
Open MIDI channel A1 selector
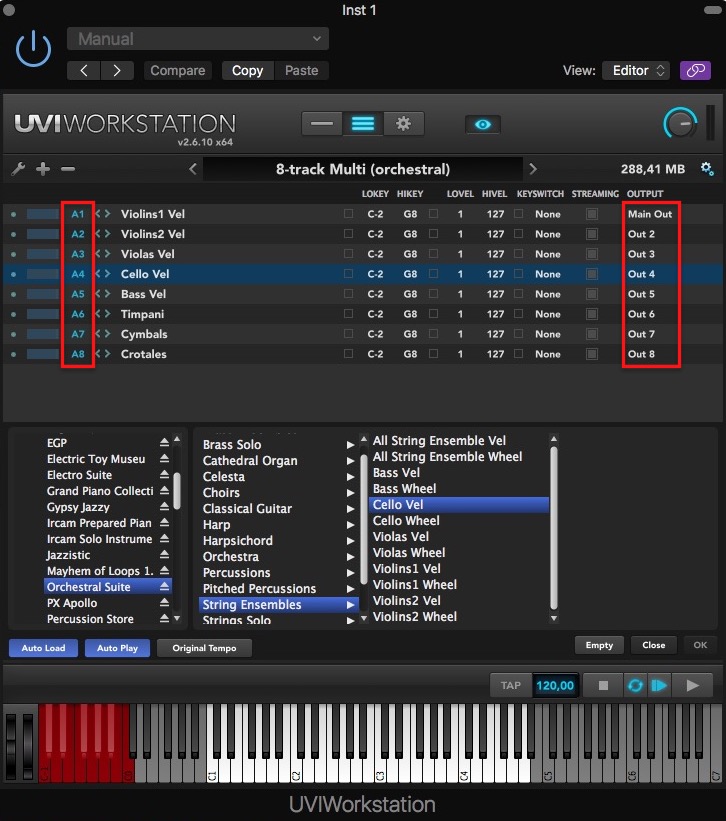coord(77,214)
